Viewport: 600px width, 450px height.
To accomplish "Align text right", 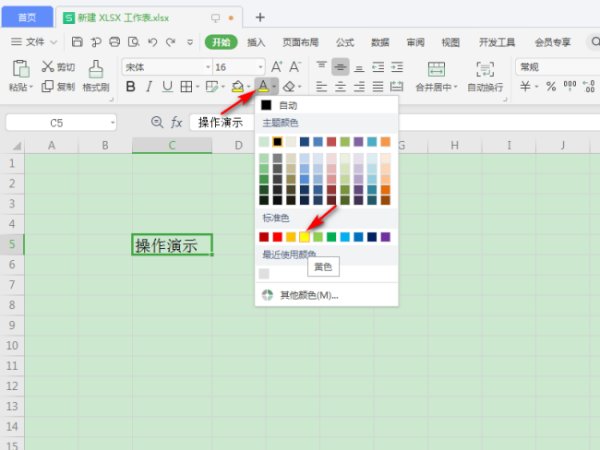I will (x=359, y=87).
